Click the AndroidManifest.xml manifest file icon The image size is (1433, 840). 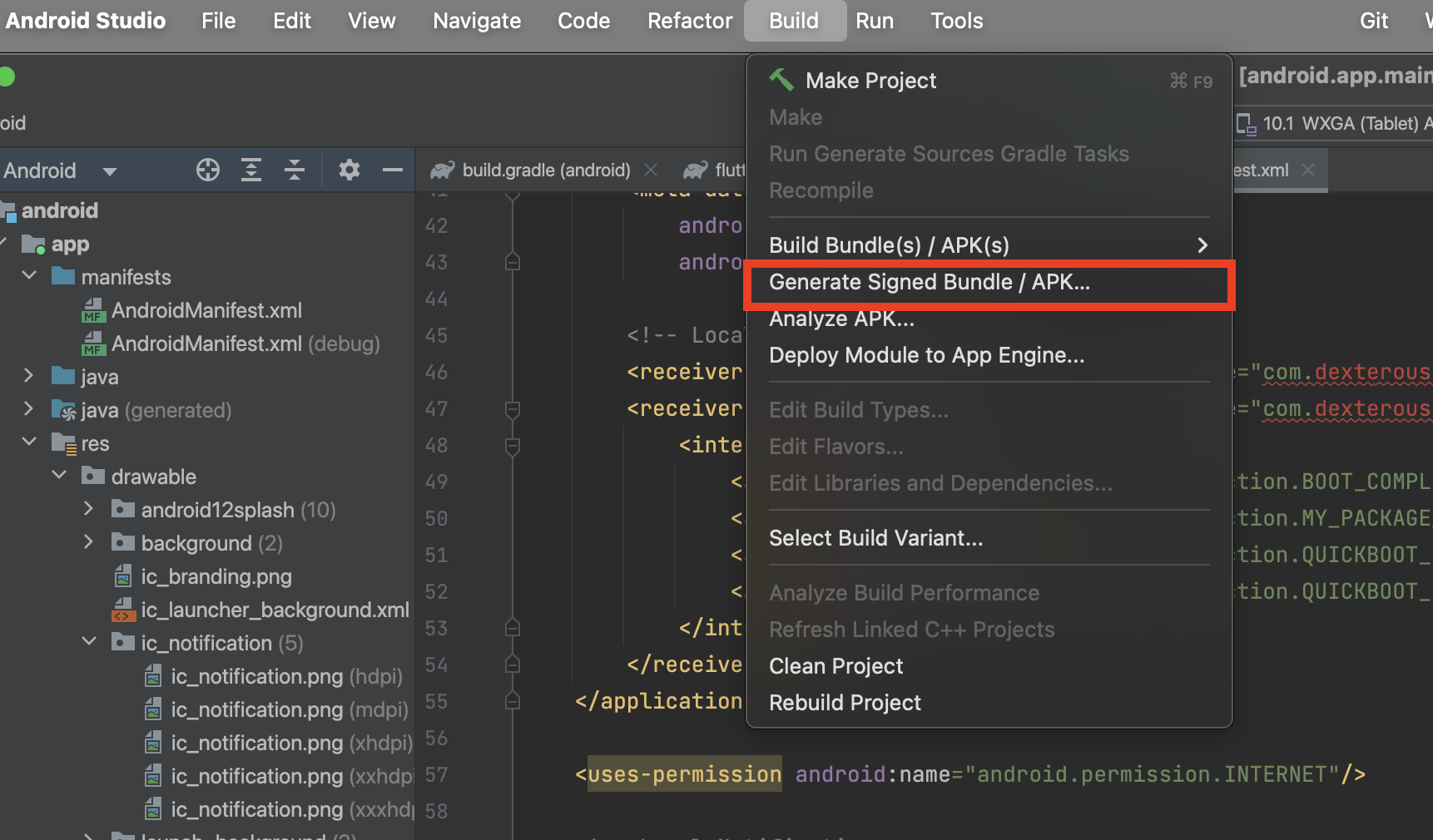(x=93, y=310)
